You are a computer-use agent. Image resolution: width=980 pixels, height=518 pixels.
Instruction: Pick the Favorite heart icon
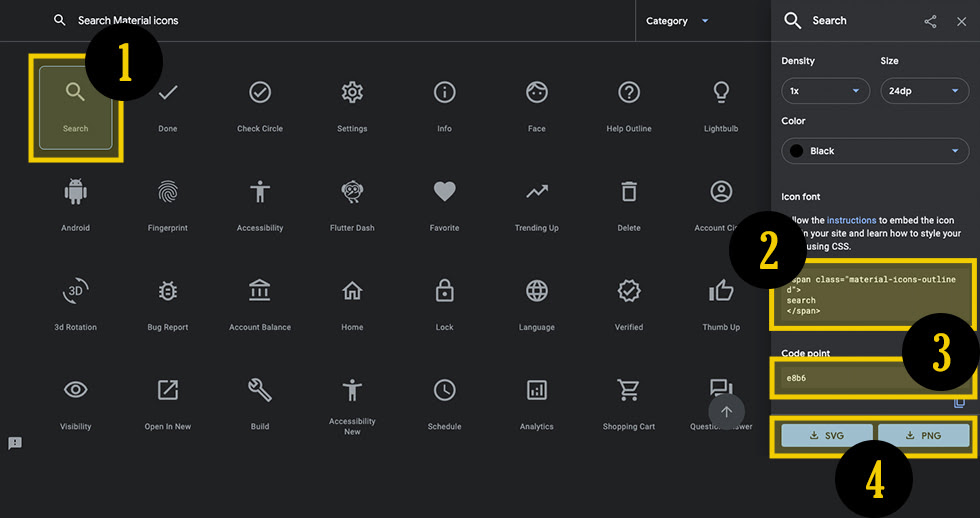(x=444, y=192)
